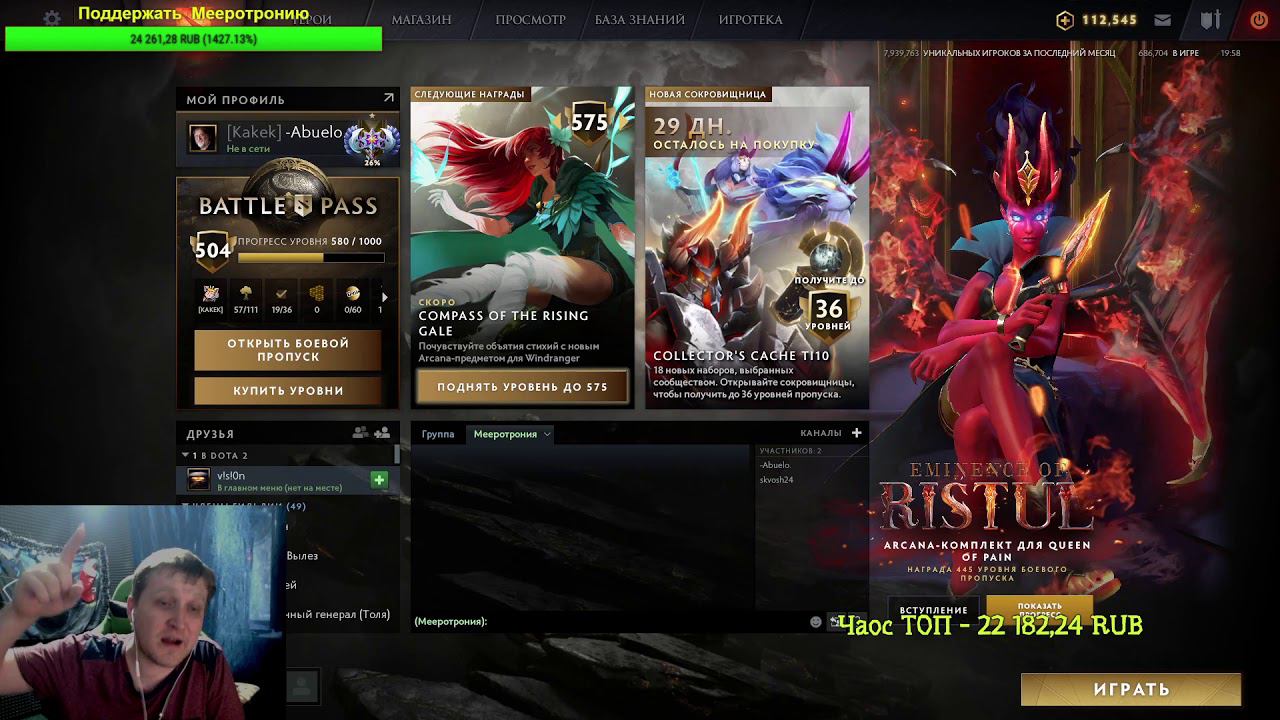Open the Collector's Cache TI10 card
This screenshot has width=1280, height=720.
click(x=757, y=247)
